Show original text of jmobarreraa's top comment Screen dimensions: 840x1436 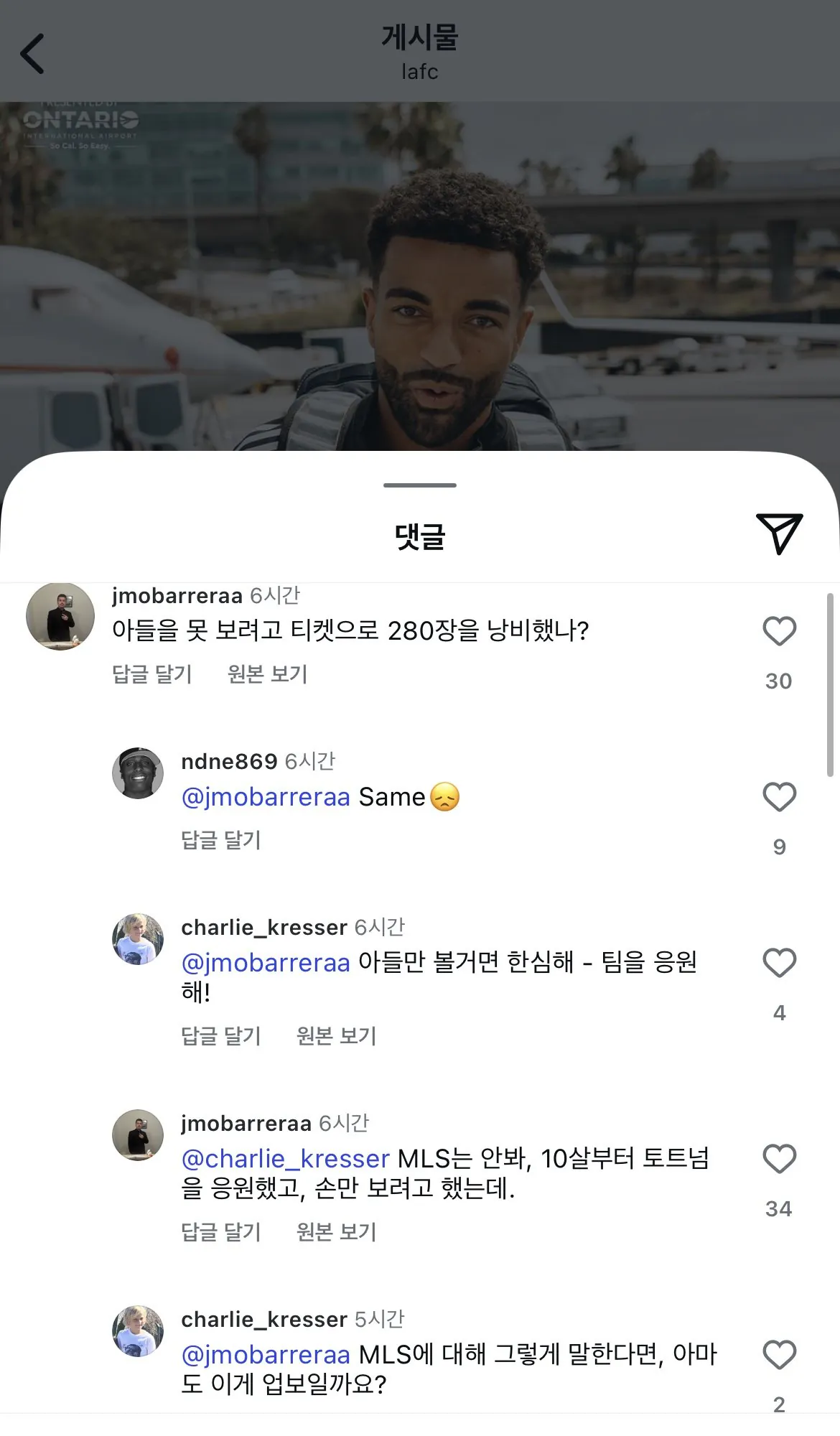click(x=267, y=674)
